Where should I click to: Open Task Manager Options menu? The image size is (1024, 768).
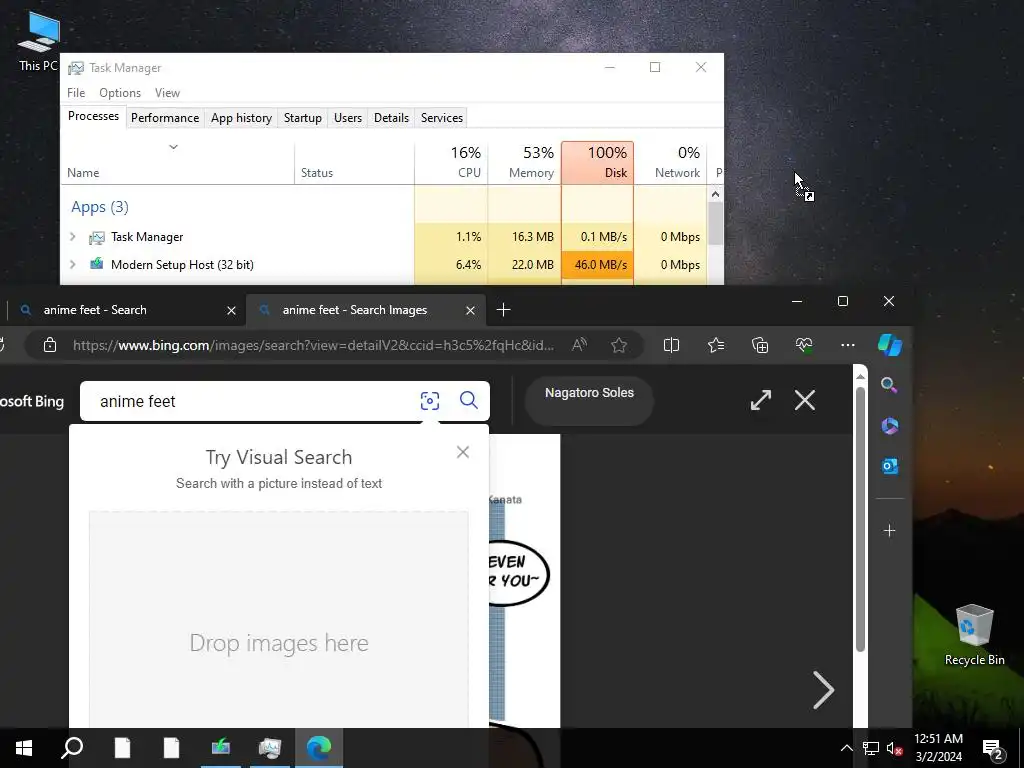[120, 93]
